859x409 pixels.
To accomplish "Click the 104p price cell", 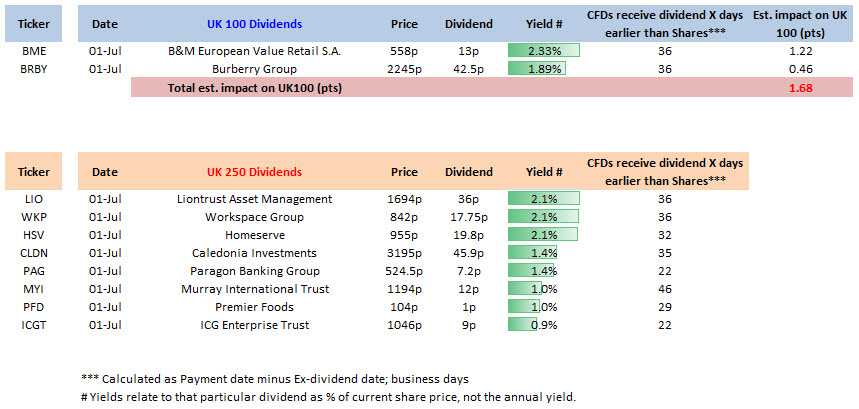I will (x=404, y=307).
